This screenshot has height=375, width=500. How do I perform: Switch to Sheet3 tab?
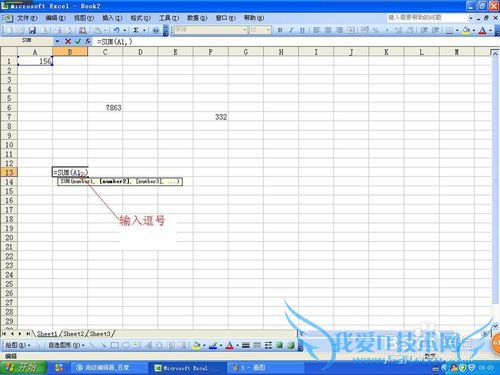100,334
